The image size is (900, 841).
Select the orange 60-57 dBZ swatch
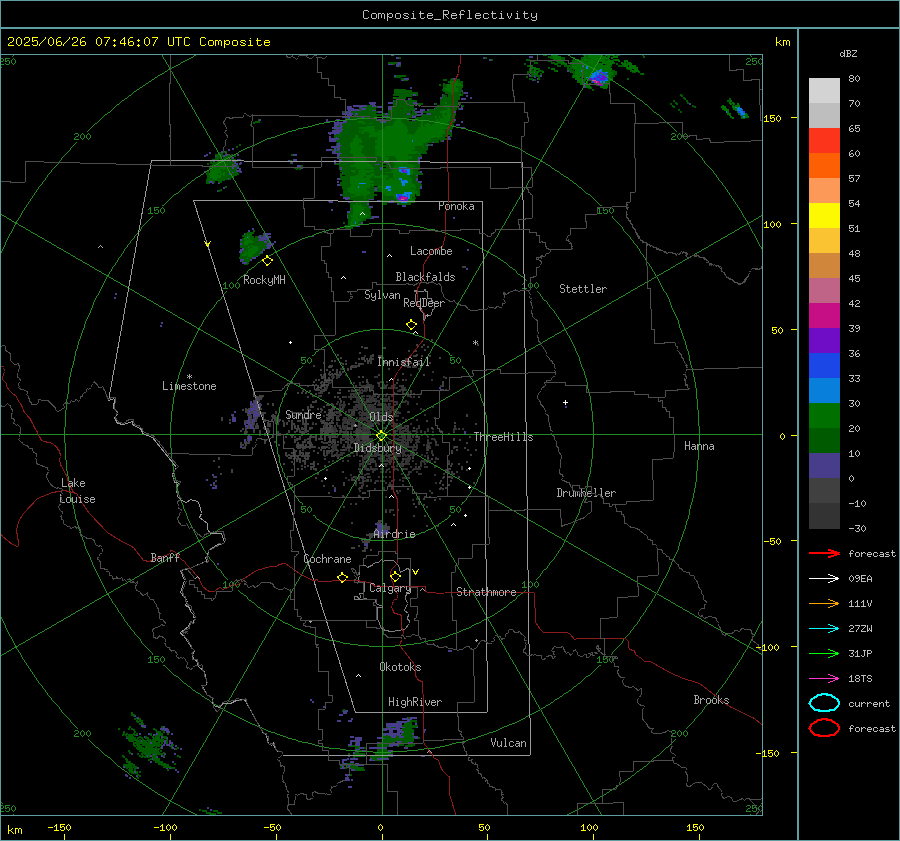click(x=824, y=165)
